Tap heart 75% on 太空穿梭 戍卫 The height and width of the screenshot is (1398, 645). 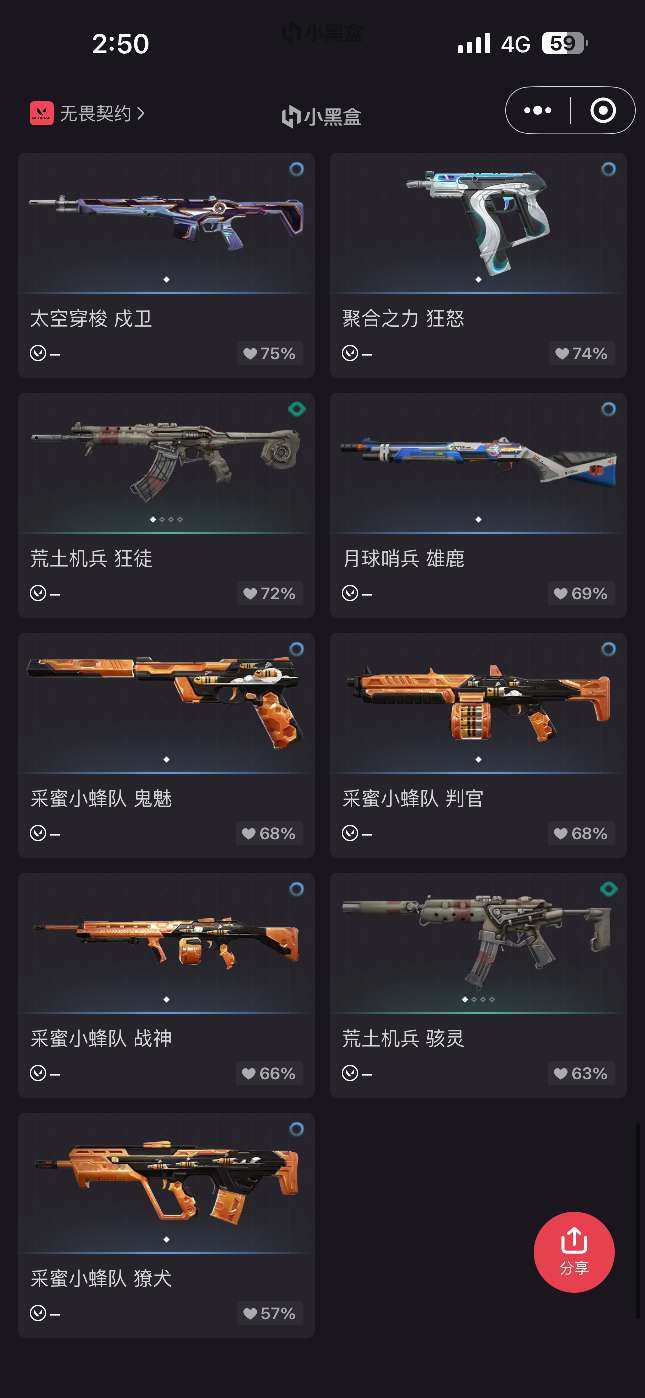click(x=270, y=353)
